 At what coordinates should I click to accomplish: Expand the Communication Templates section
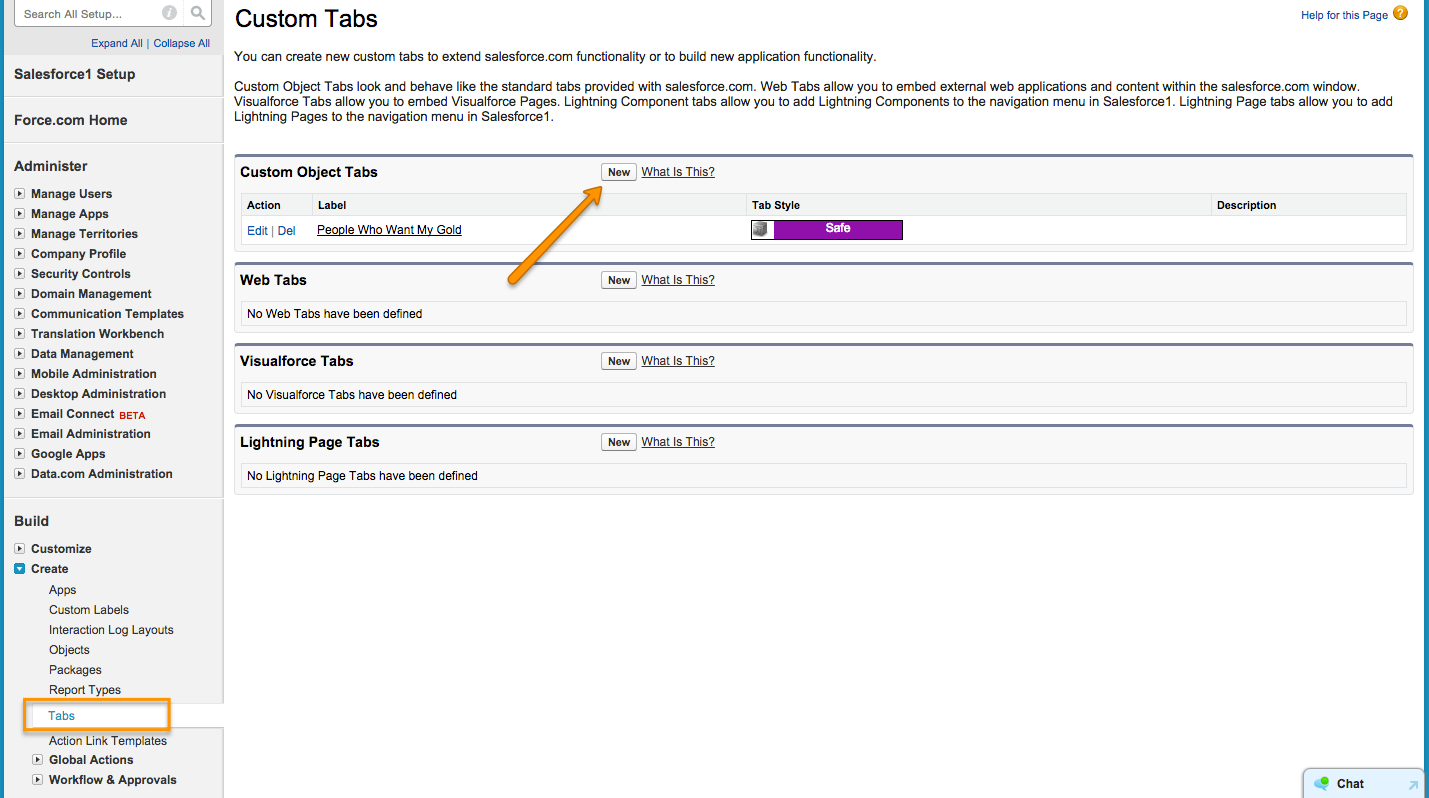pos(20,314)
